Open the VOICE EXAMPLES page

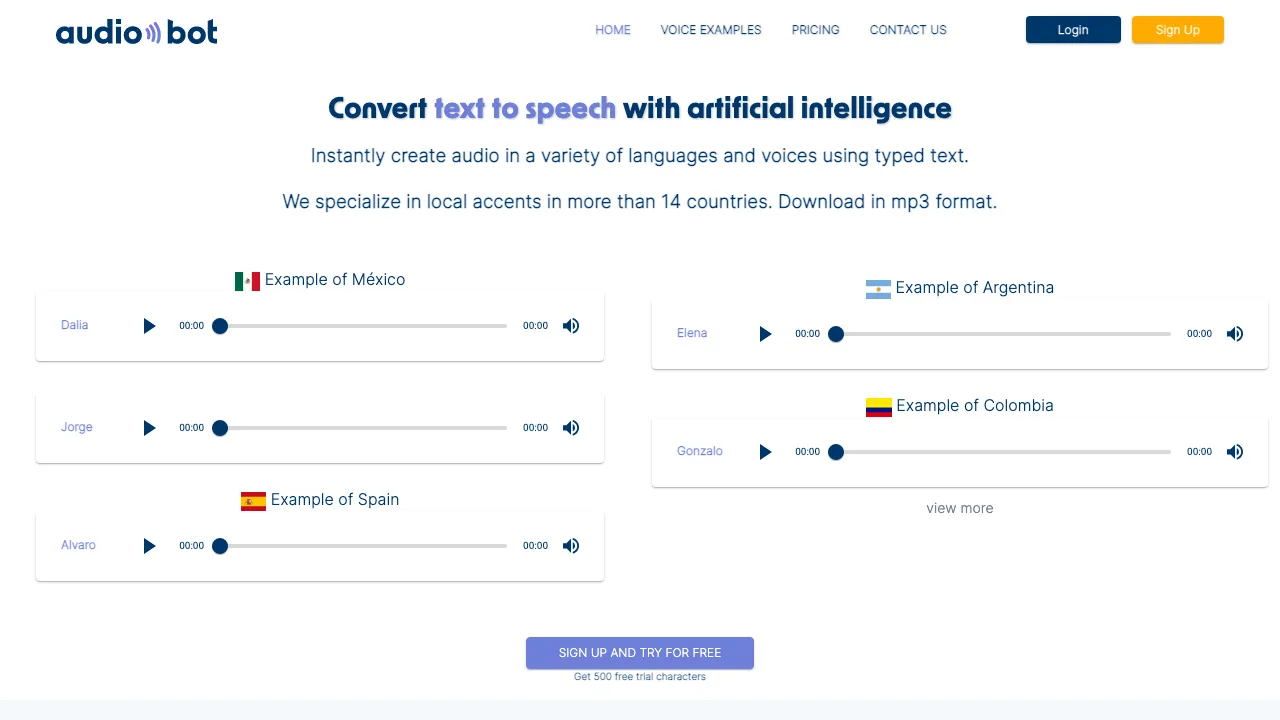[x=711, y=30]
